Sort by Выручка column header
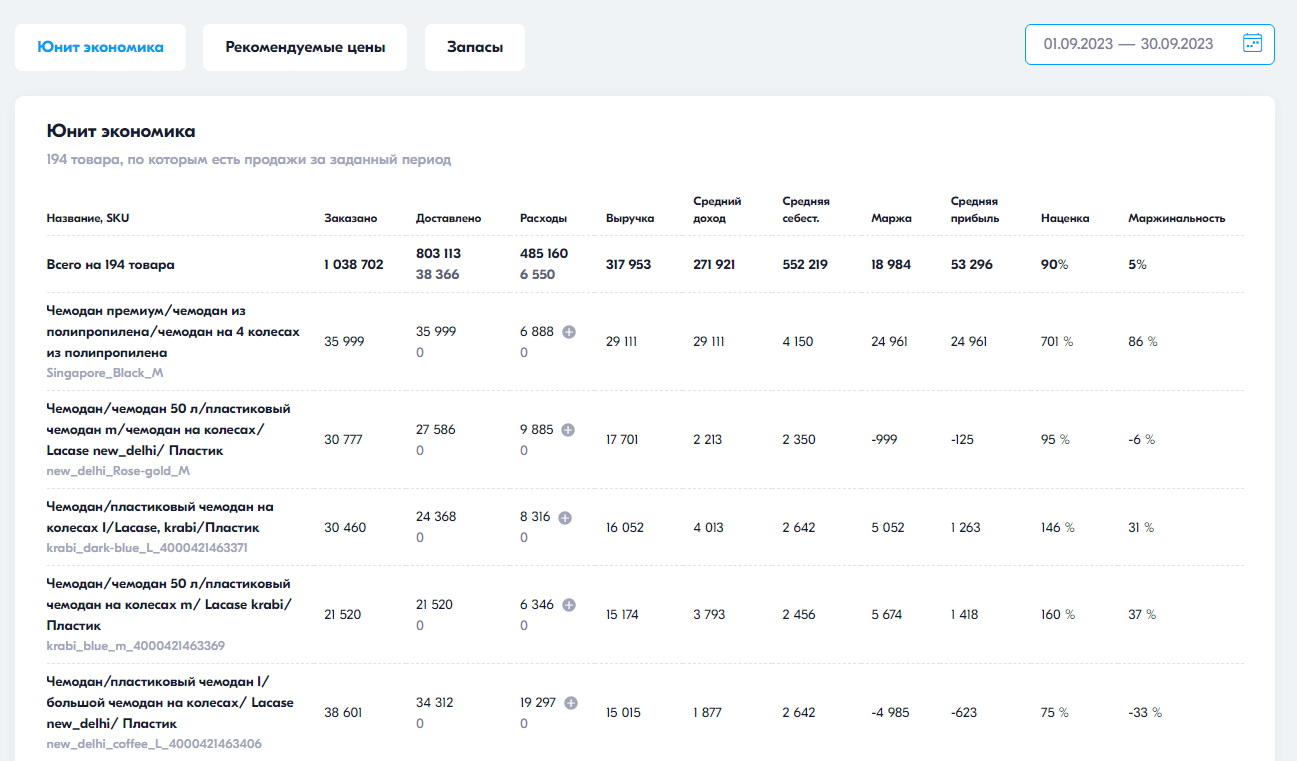The width and height of the screenshot is (1297, 761). (630, 218)
